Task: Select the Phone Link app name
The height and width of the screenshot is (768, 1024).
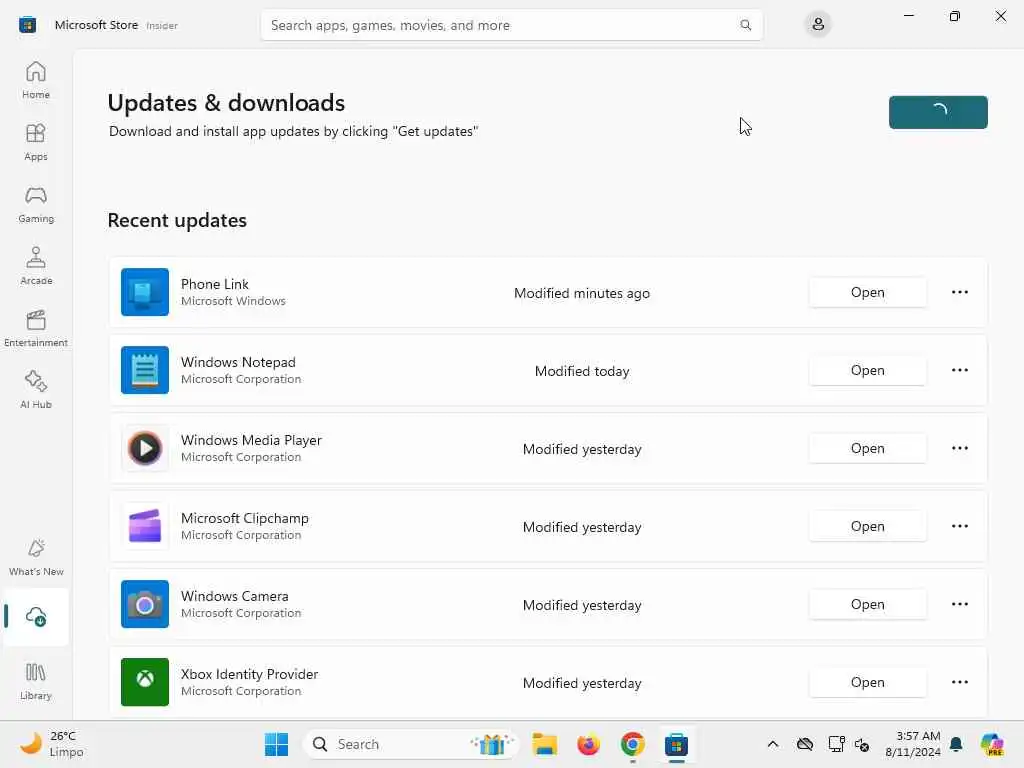Action: 215,284
